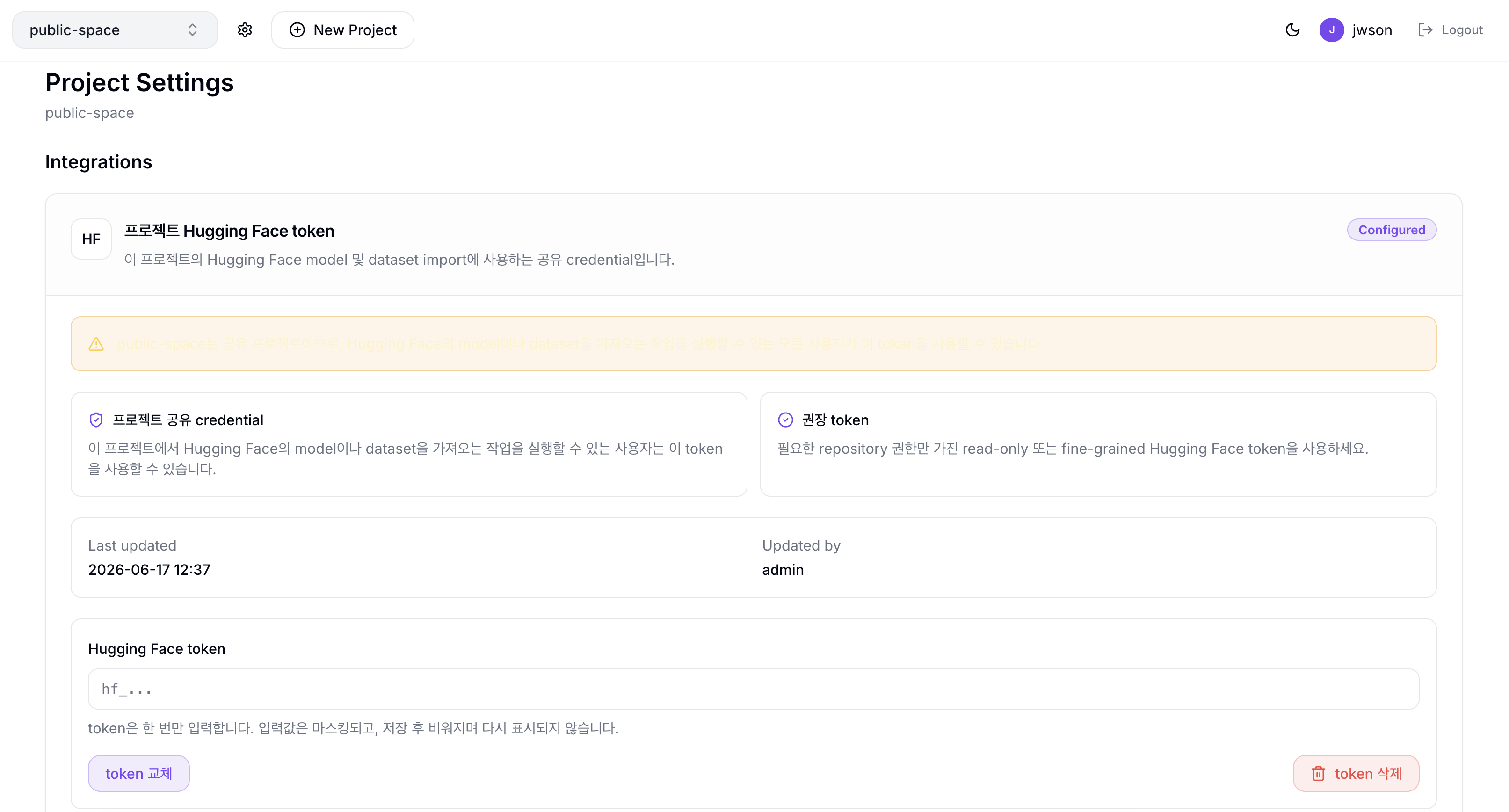The width and height of the screenshot is (1509, 812).
Task: Click the yellow warning triangle icon
Action: click(96, 344)
